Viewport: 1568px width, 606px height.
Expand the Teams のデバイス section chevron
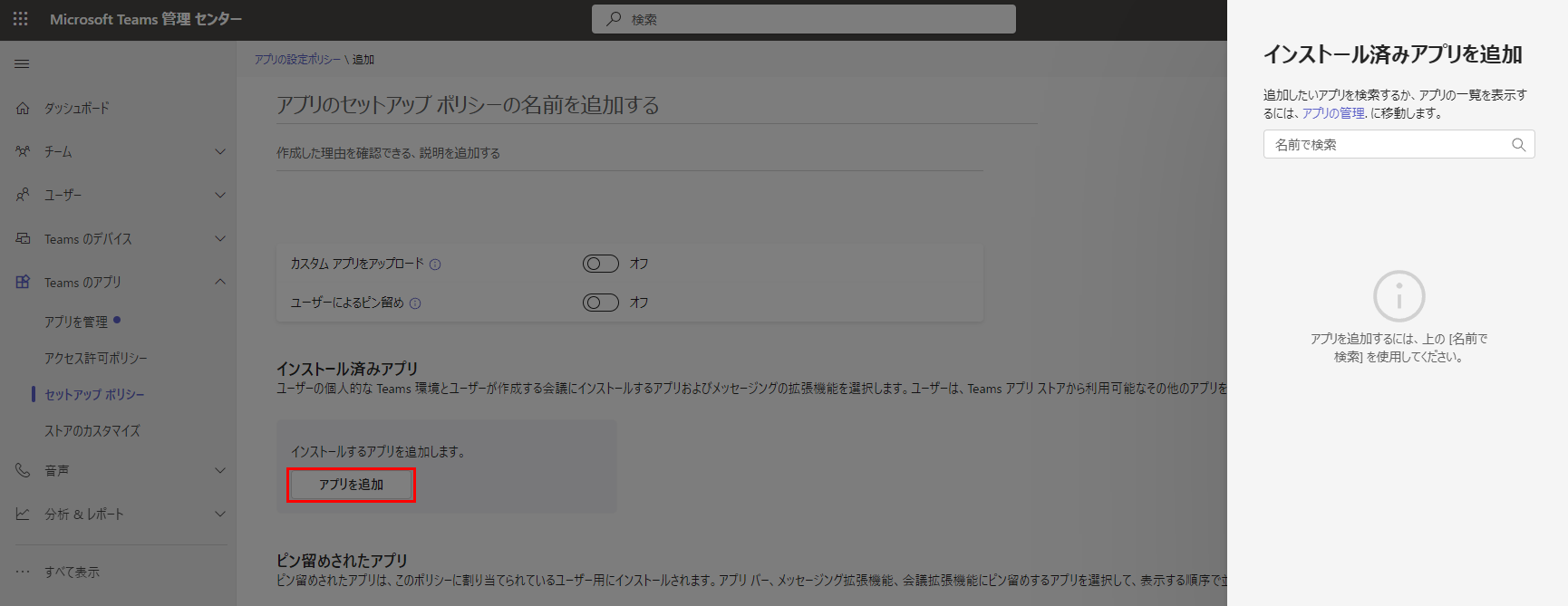220,238
